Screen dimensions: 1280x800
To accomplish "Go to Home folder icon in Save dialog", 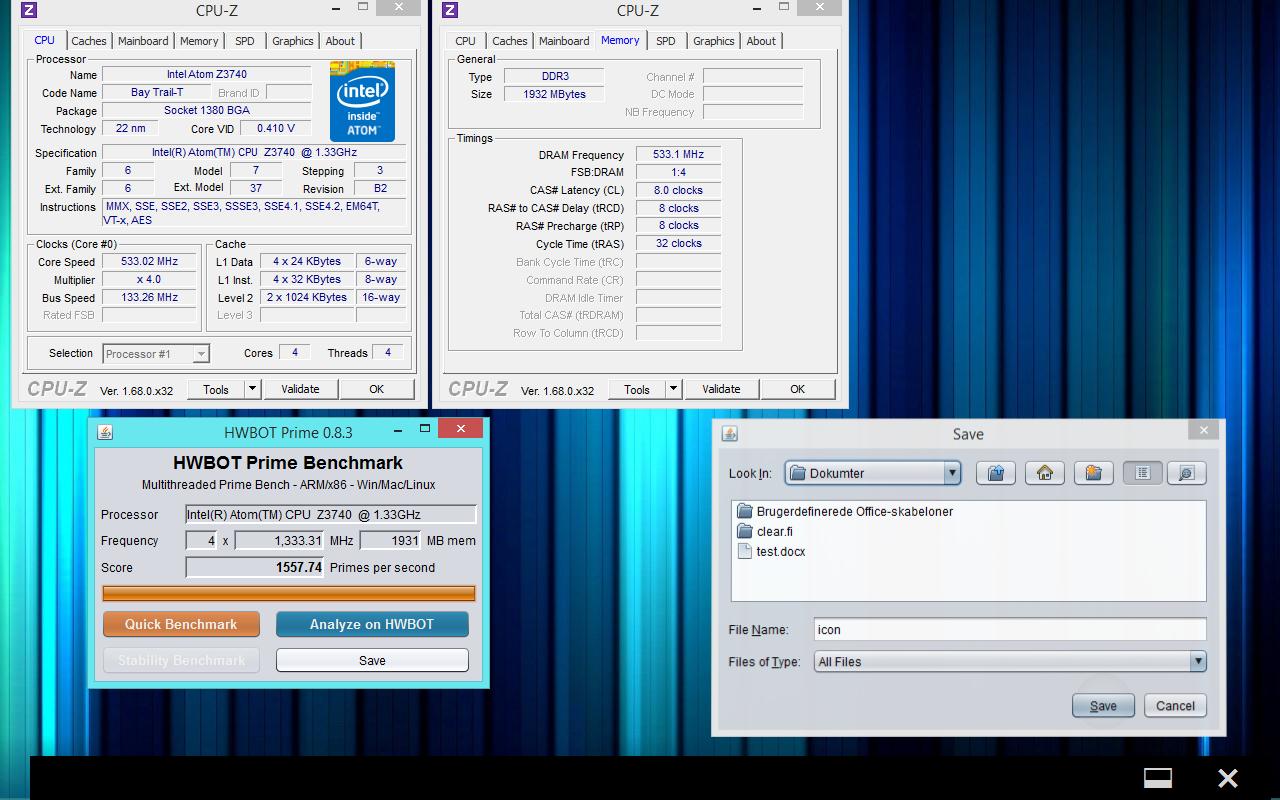I will (x=1045, y=473).
